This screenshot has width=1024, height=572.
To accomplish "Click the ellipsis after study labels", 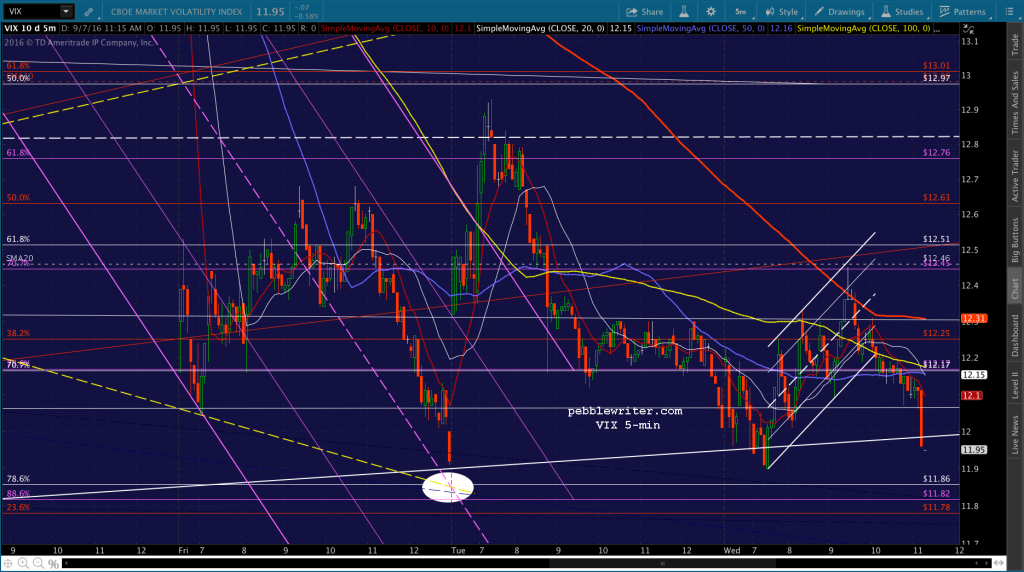I will point(938,29).
